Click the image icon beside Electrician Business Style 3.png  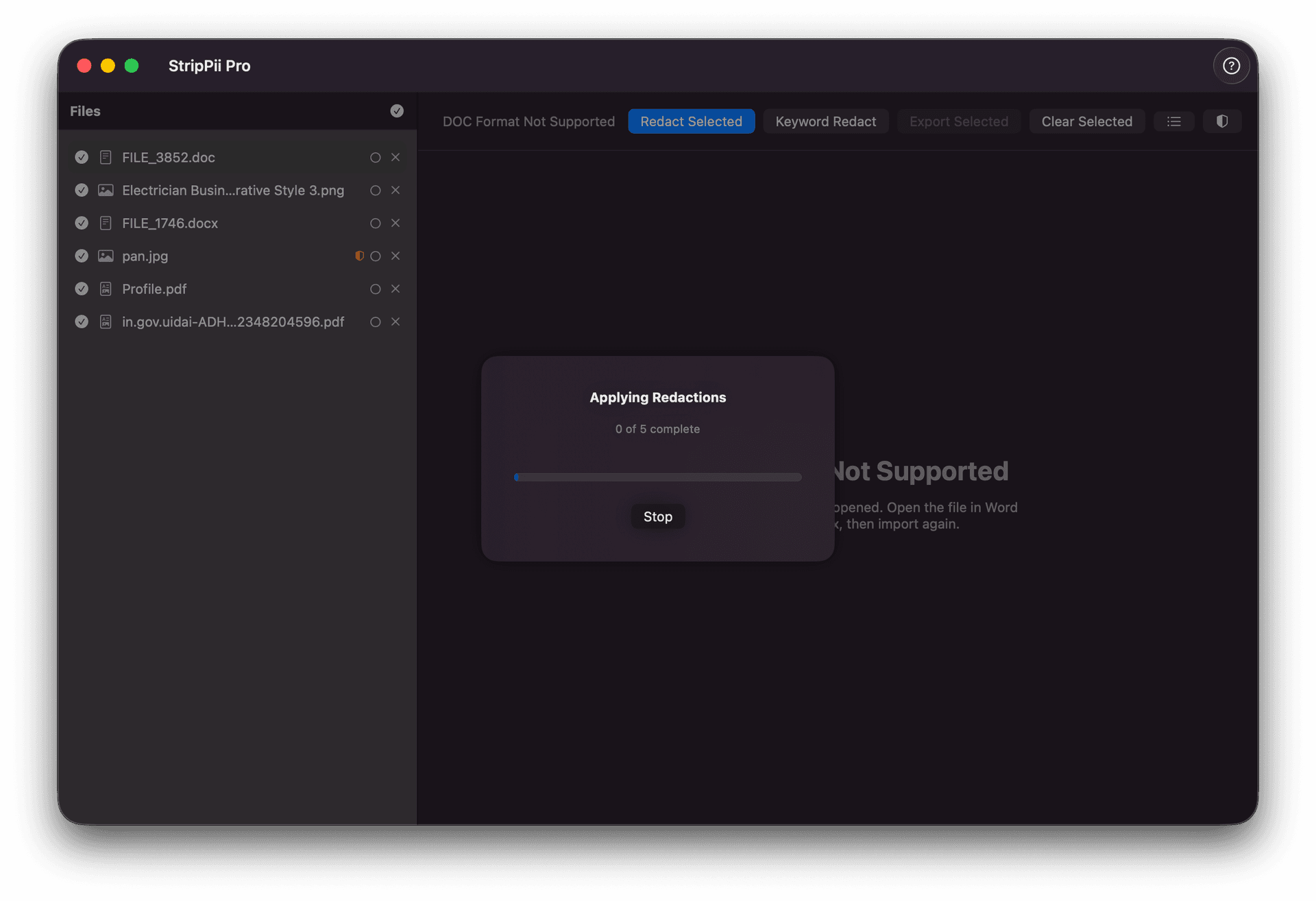click(106, 190)
